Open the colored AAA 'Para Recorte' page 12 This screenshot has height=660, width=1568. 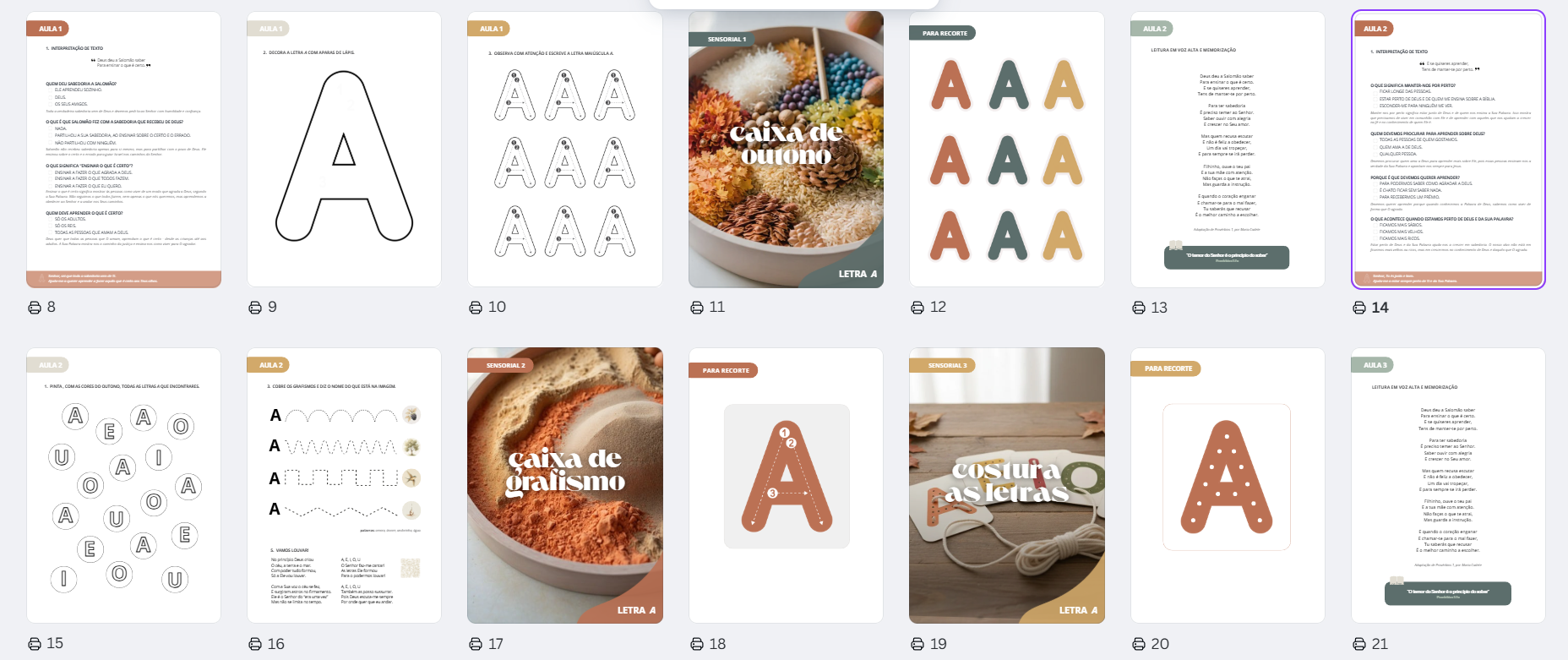tap(1006, 150)
